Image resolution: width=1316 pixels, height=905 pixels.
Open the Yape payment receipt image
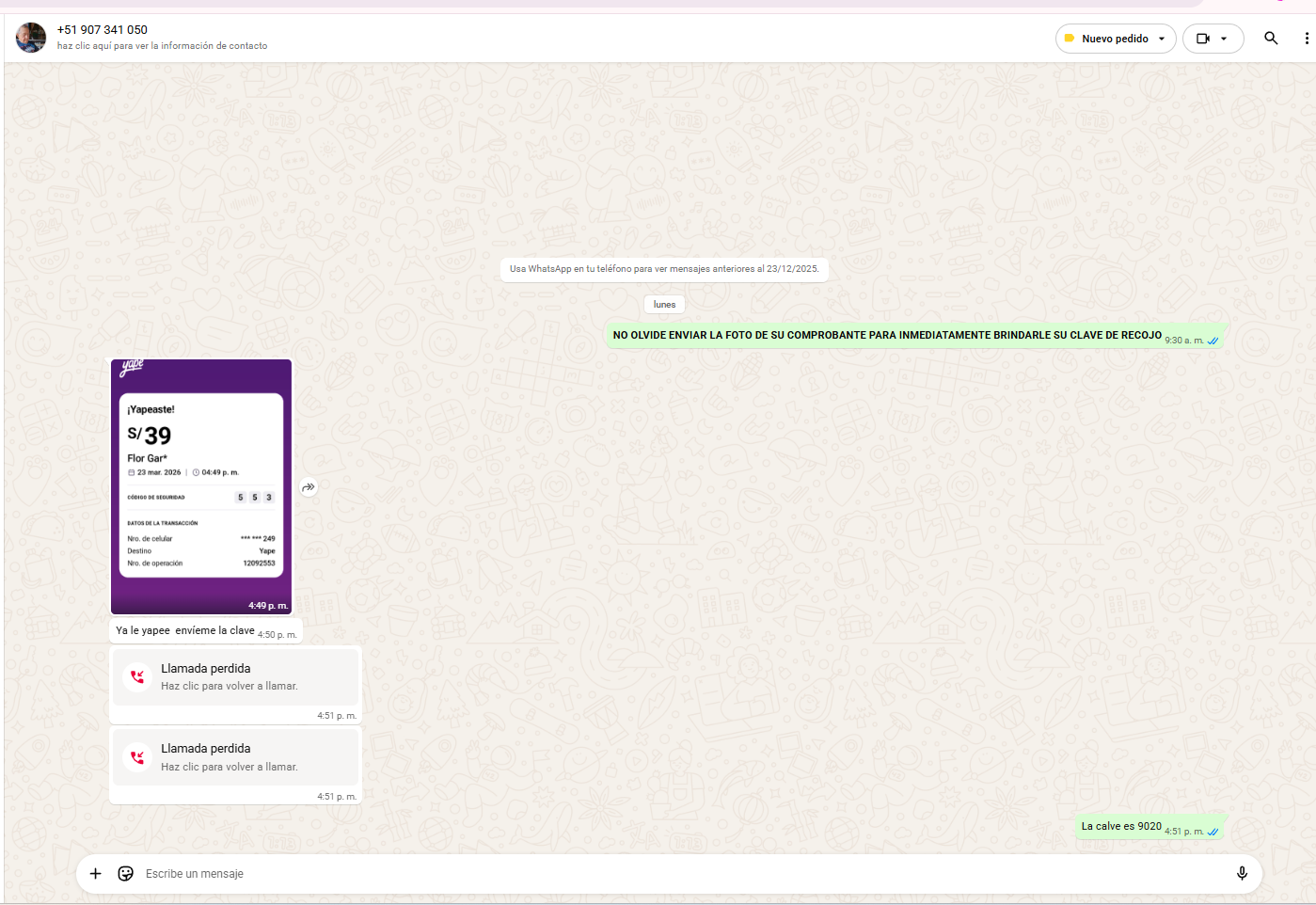(201, 485)
